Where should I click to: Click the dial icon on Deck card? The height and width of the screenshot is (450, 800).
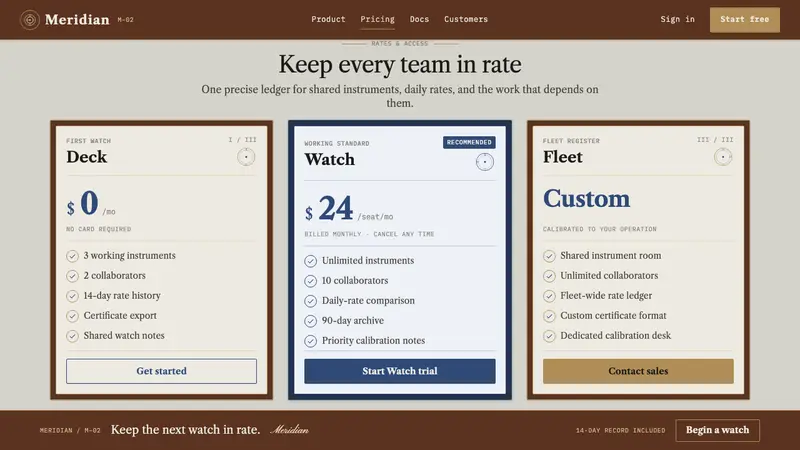coord(246,157)
